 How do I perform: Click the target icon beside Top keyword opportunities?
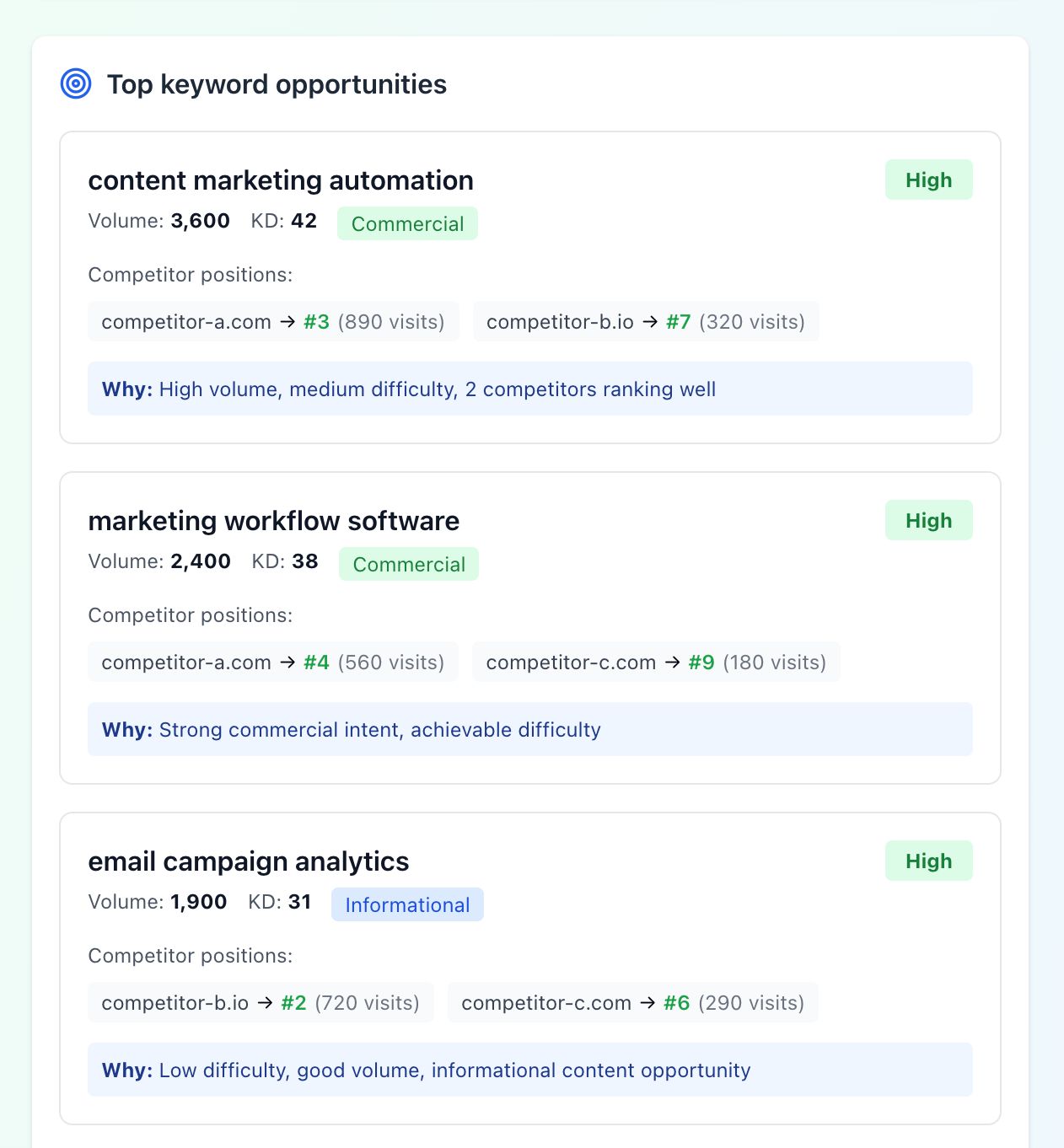[77, 83]
